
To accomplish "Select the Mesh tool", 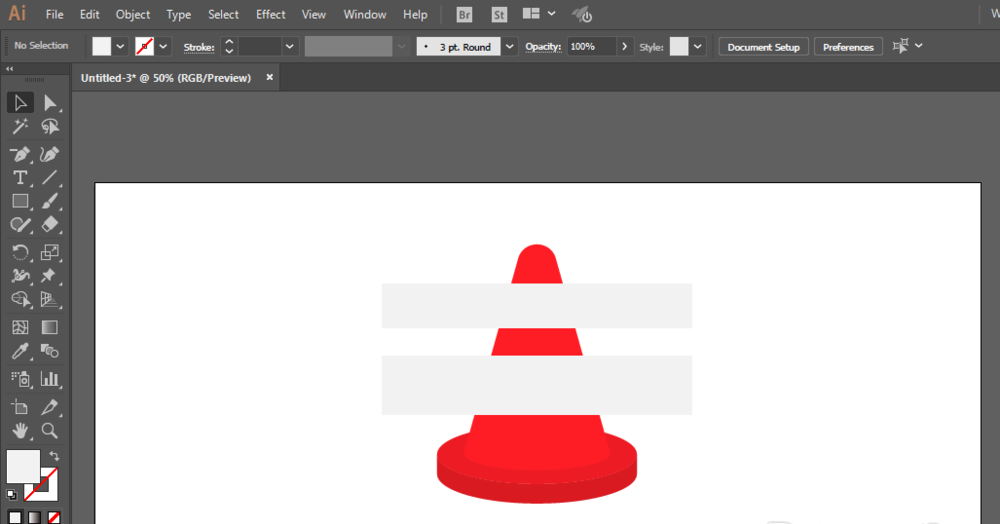I will point(20,328).
